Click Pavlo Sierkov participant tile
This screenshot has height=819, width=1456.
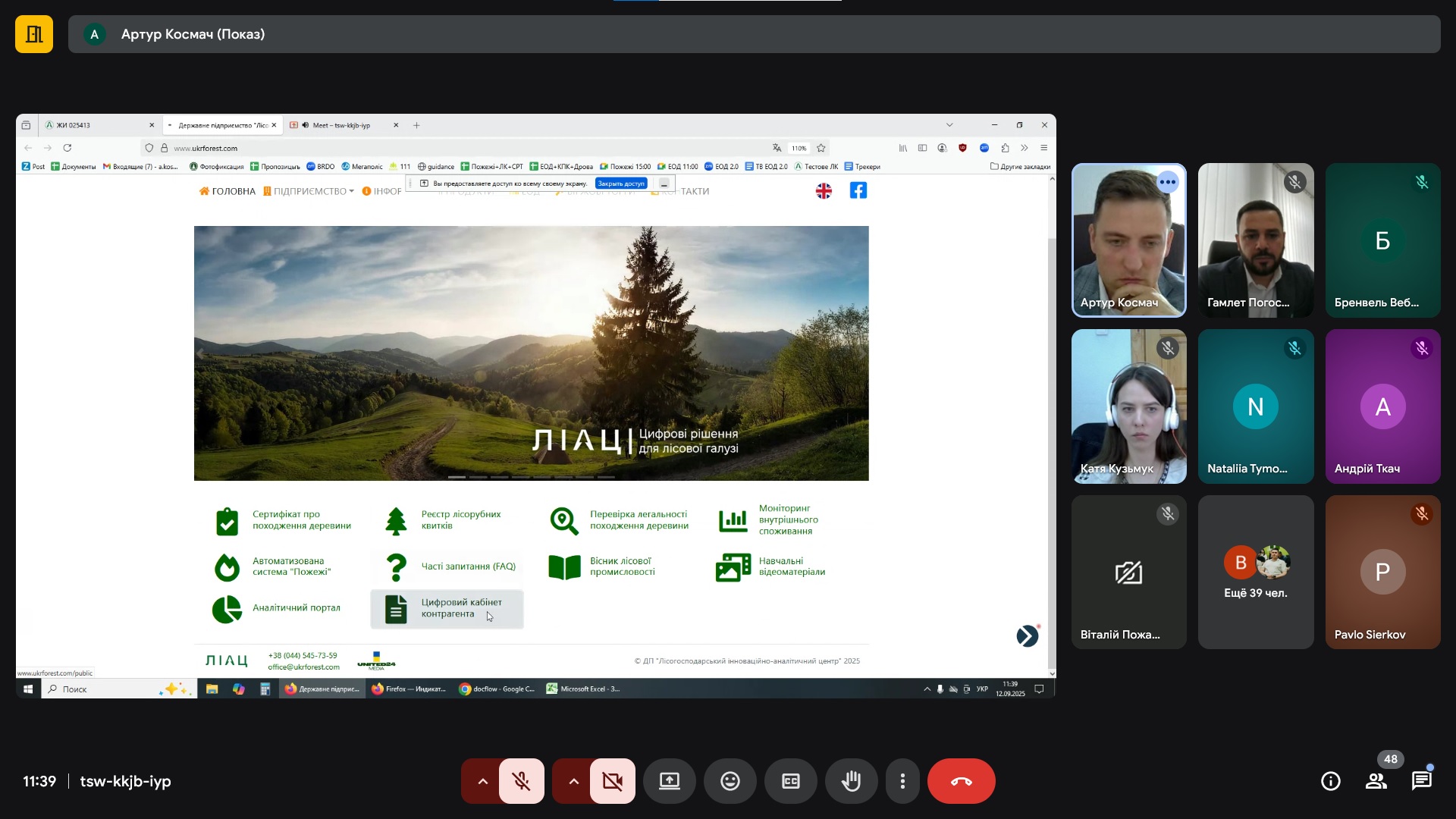(x=1382, y=573)
